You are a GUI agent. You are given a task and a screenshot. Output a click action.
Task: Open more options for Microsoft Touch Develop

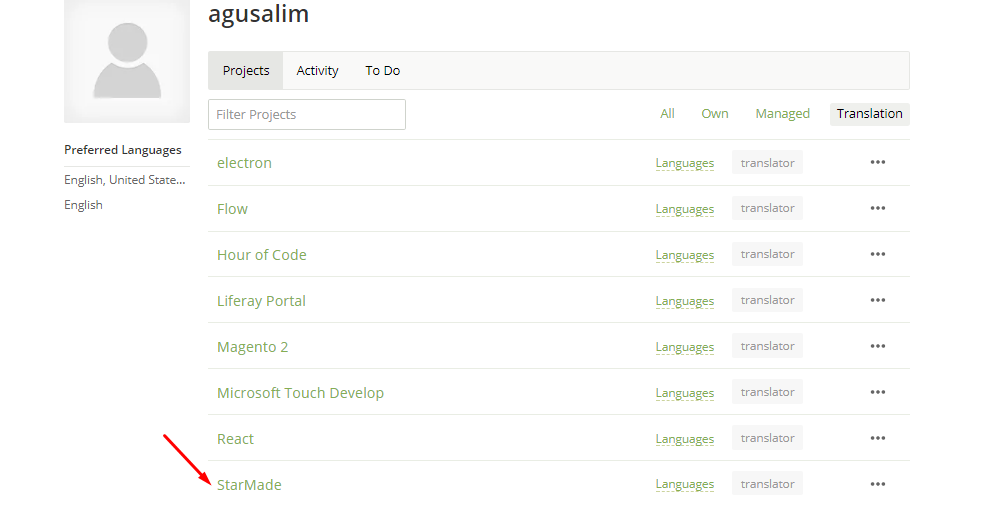click(877, 392)
